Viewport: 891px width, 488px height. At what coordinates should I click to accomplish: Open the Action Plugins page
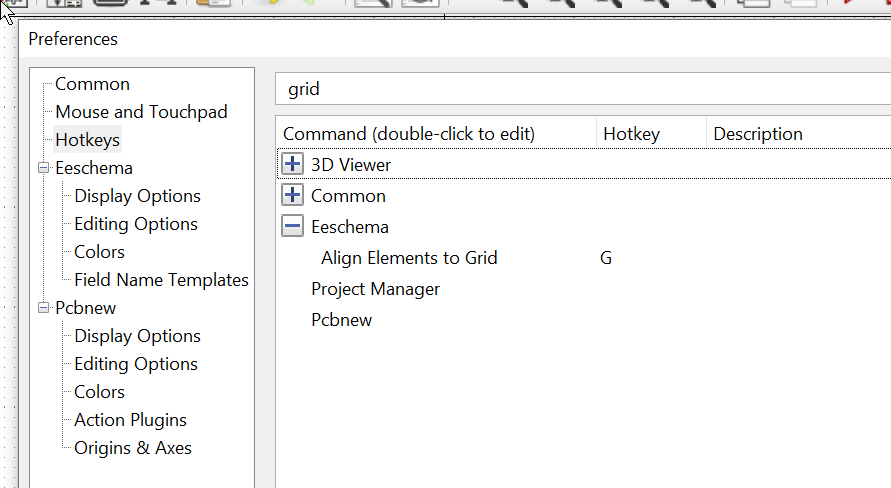pyautogui.click(x=130, y=420)
